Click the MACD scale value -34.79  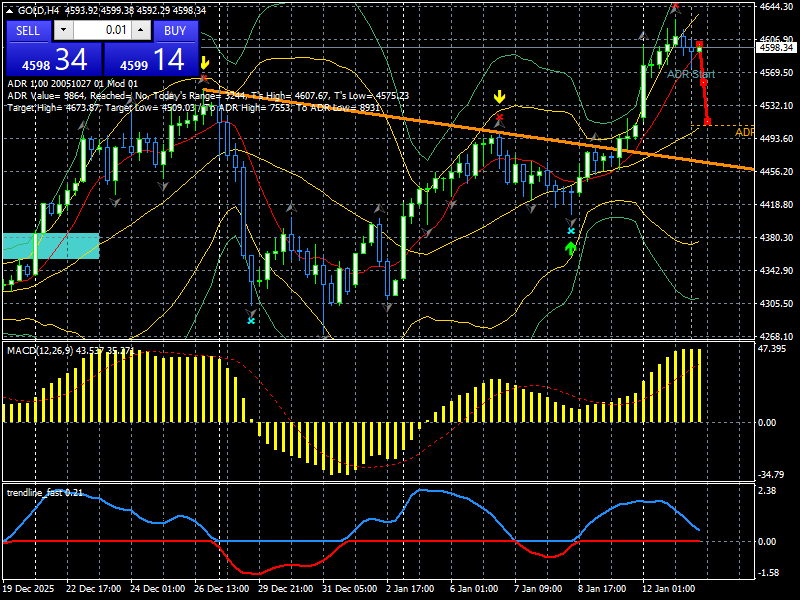point(771,474)
